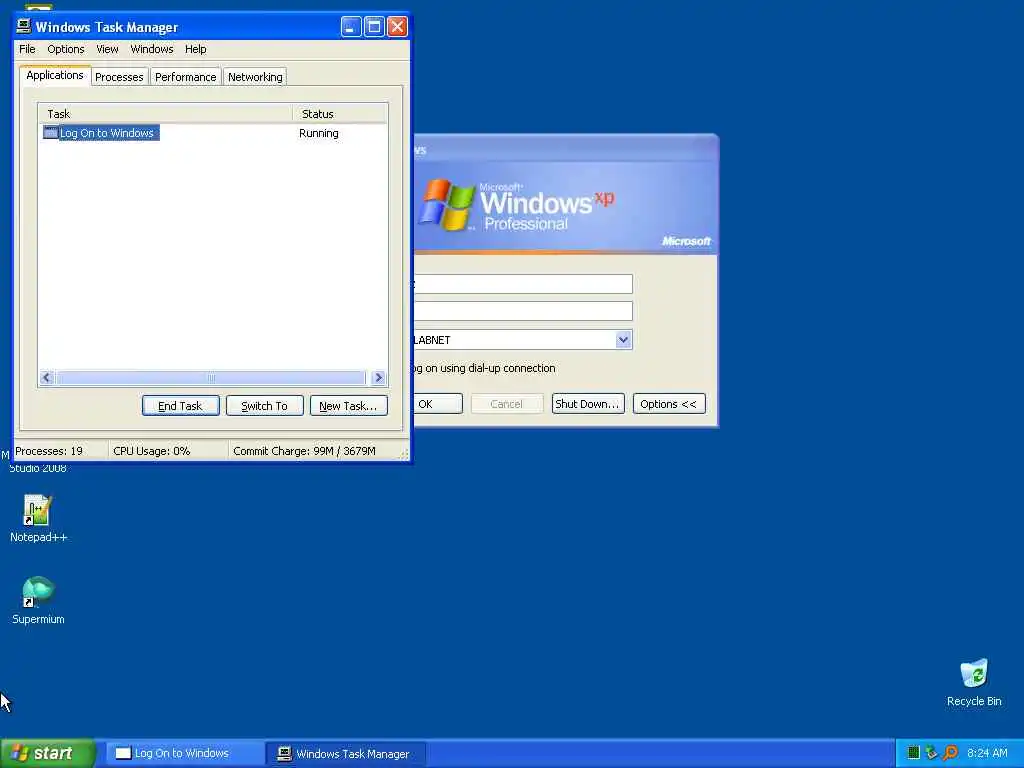Click the Studio 2008 desktop shortcut label
Viewport: 1024px width, 768px height.
(x=38, y=468)
